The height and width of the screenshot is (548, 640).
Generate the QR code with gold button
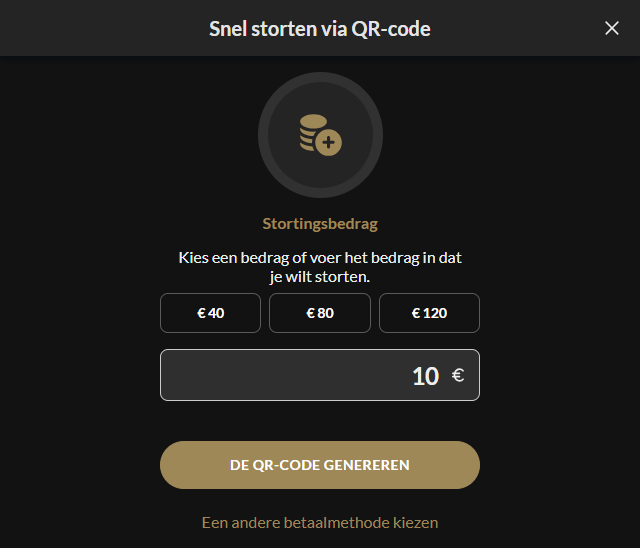[320, 465]
